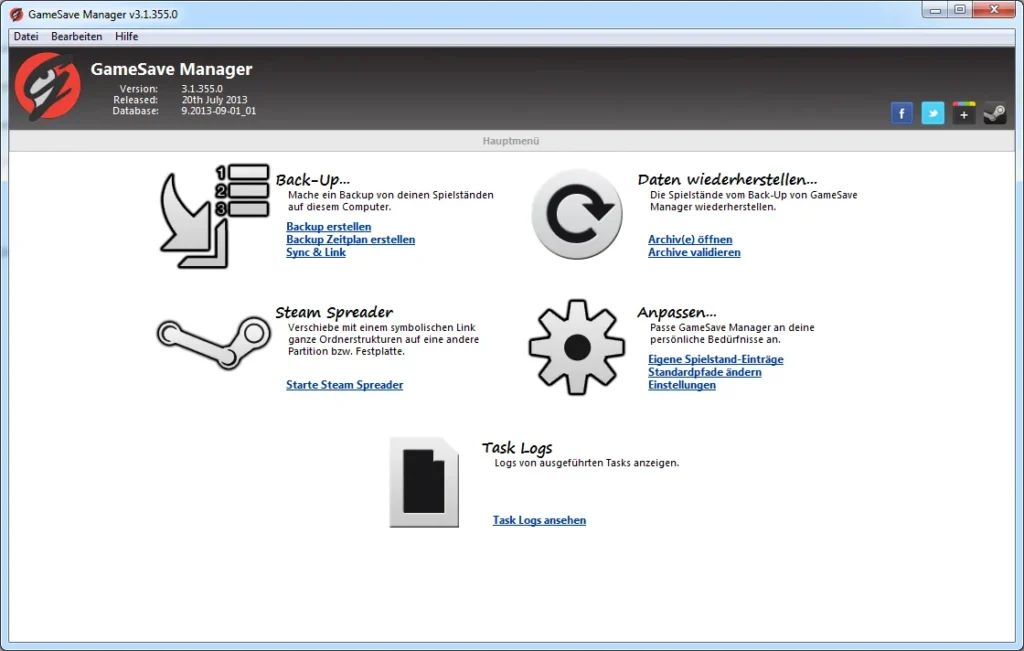This screenshot has width=1024, height=651.
Task: Open Eigene Spielstand-Einträge link
Action: (x=716, y=359)
